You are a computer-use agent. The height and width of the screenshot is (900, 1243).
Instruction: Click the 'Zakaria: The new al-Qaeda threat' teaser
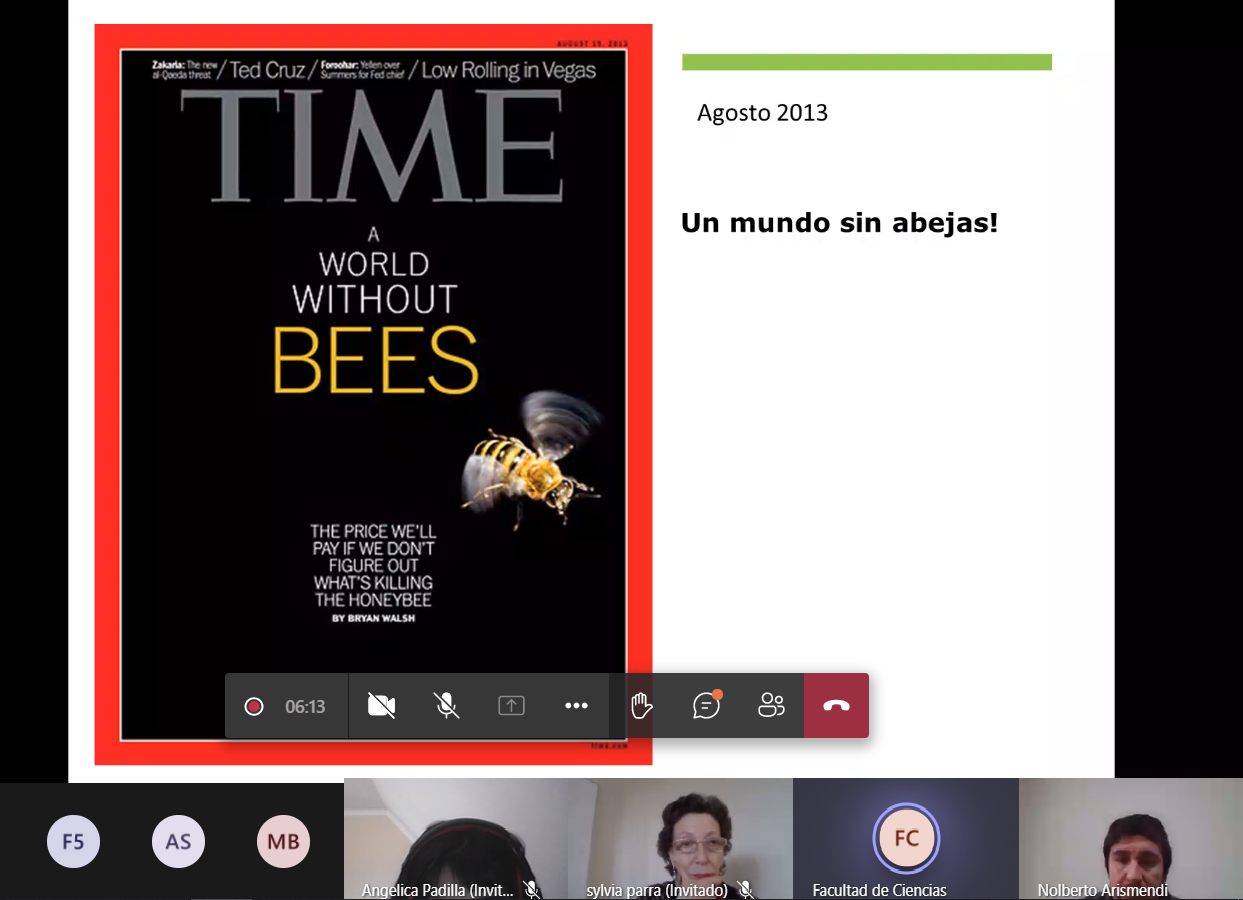coord(185,70)
